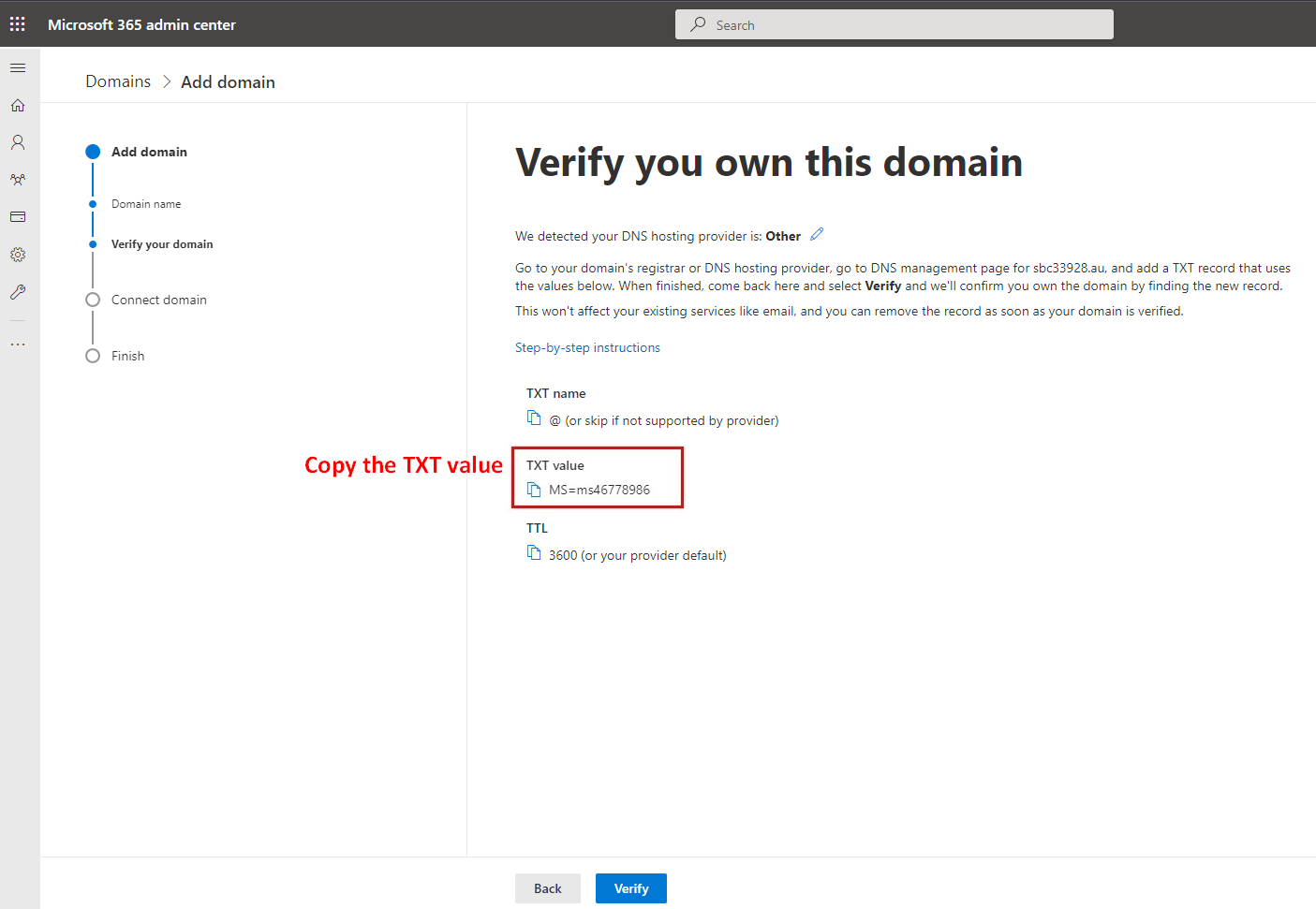The image size is (1316, 909).
Task: Copy the MS=ms46778986 TXT value icon
Action: [x=534, y=490]
